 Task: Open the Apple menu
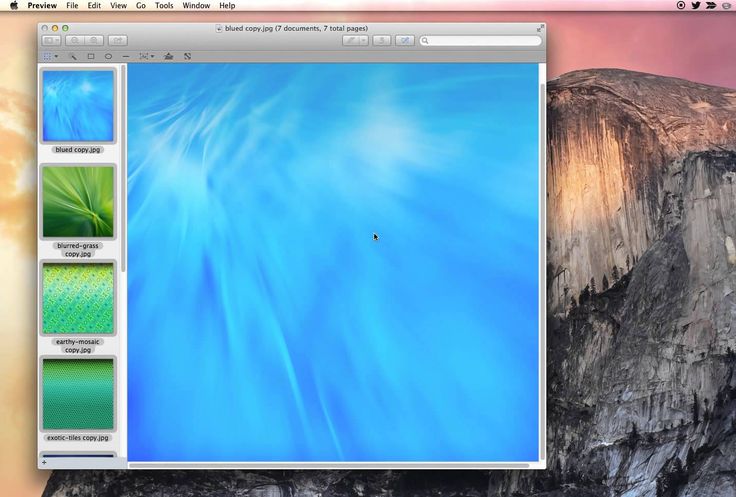tap(14, 6)
